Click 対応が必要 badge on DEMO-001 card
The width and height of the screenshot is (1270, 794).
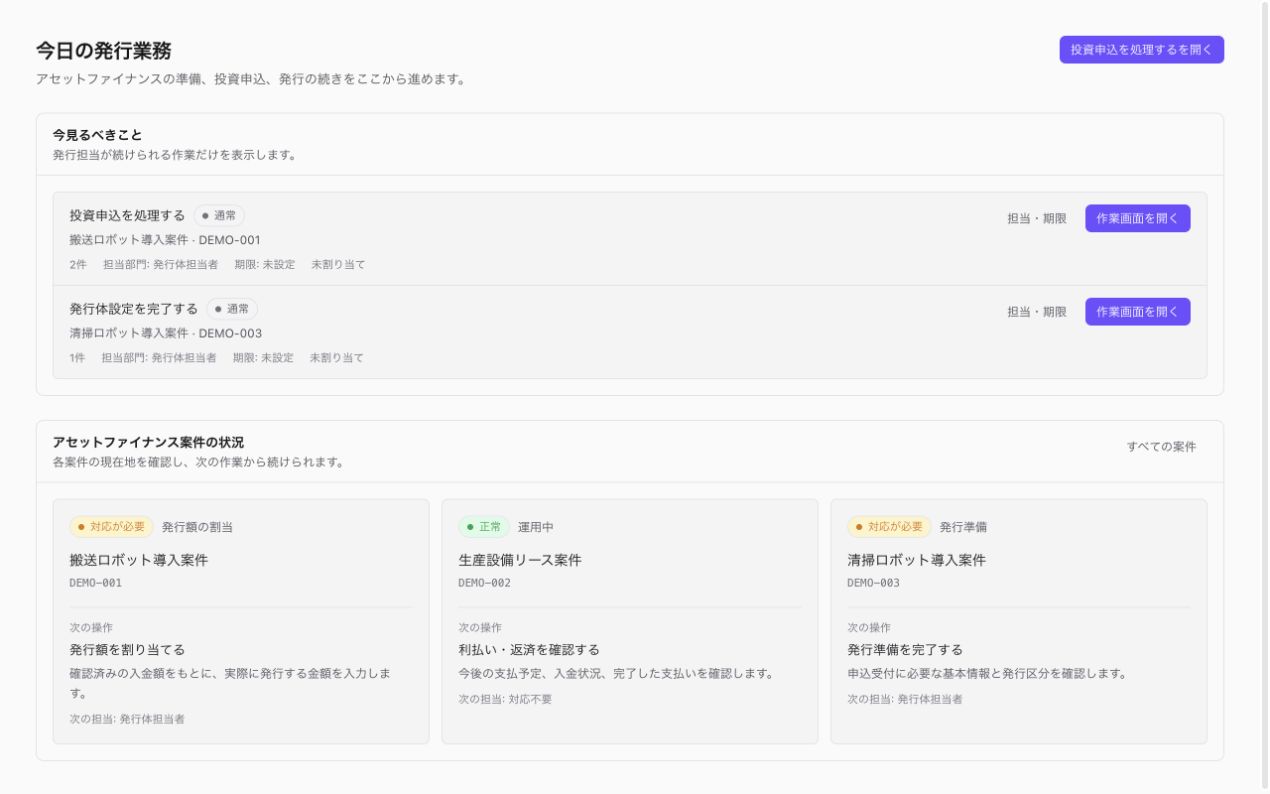pyautogui.click(x=111, y=526)
